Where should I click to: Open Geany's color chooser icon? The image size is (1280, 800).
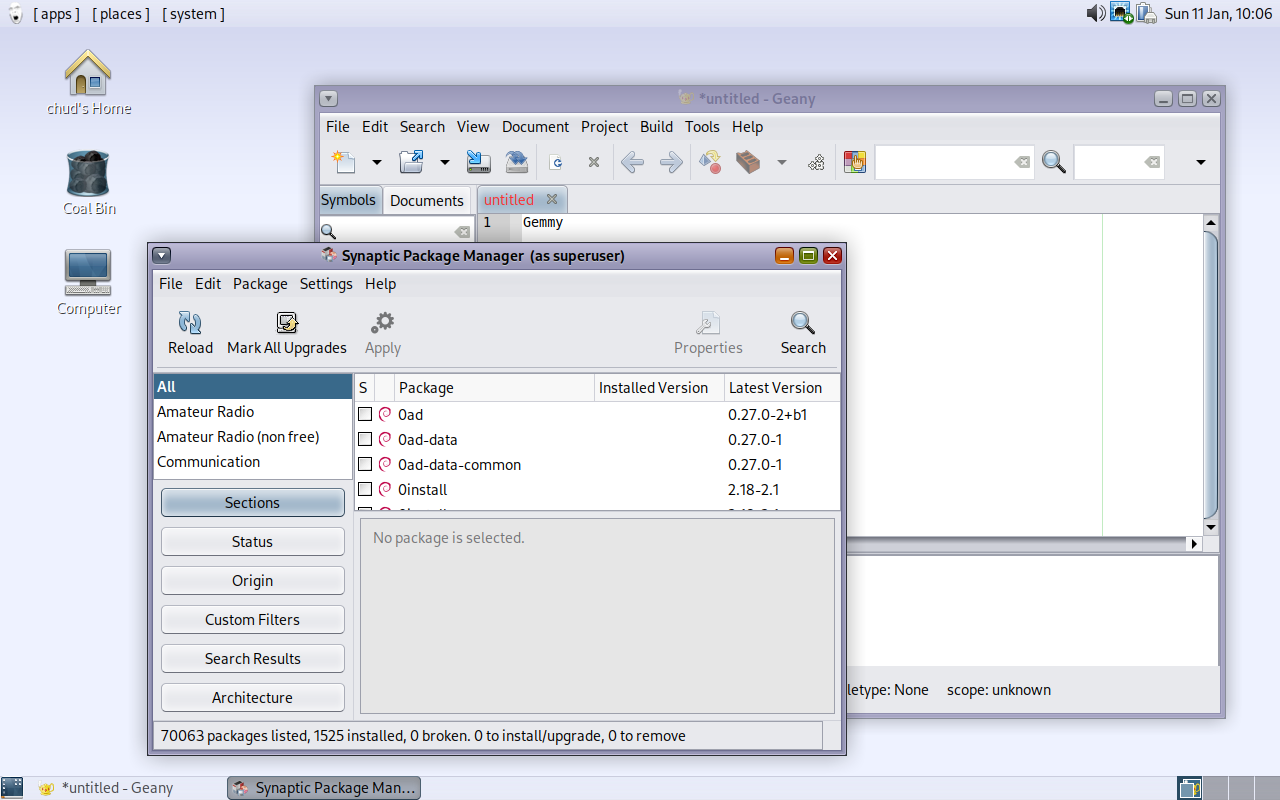coord(854,162)
